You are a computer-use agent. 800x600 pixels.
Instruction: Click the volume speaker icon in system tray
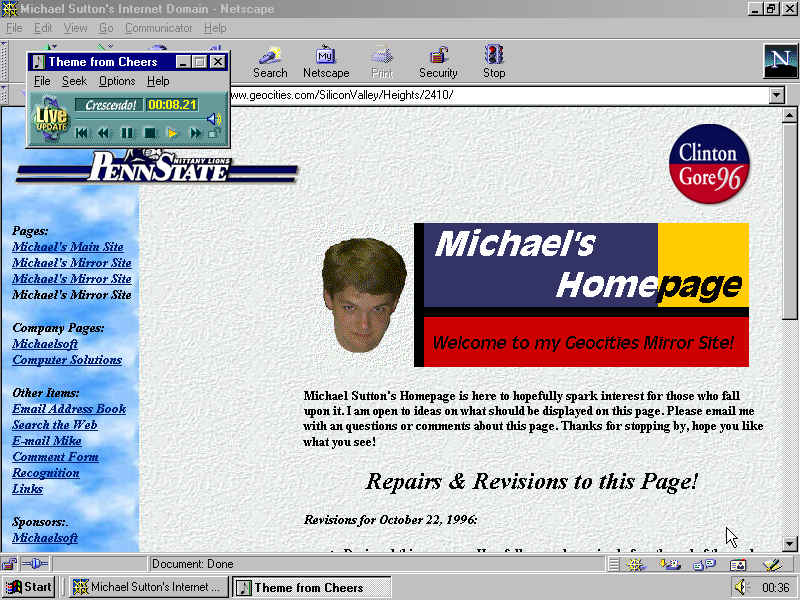[741, 588]
